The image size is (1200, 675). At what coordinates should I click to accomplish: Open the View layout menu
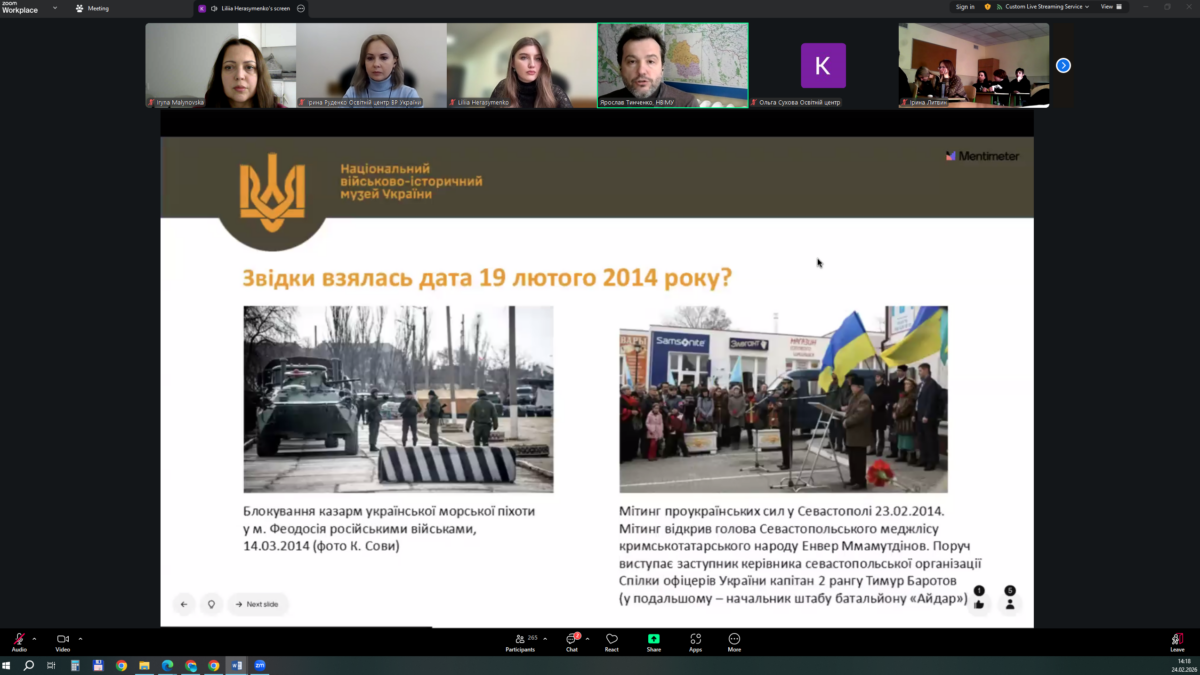point(1109,7)
